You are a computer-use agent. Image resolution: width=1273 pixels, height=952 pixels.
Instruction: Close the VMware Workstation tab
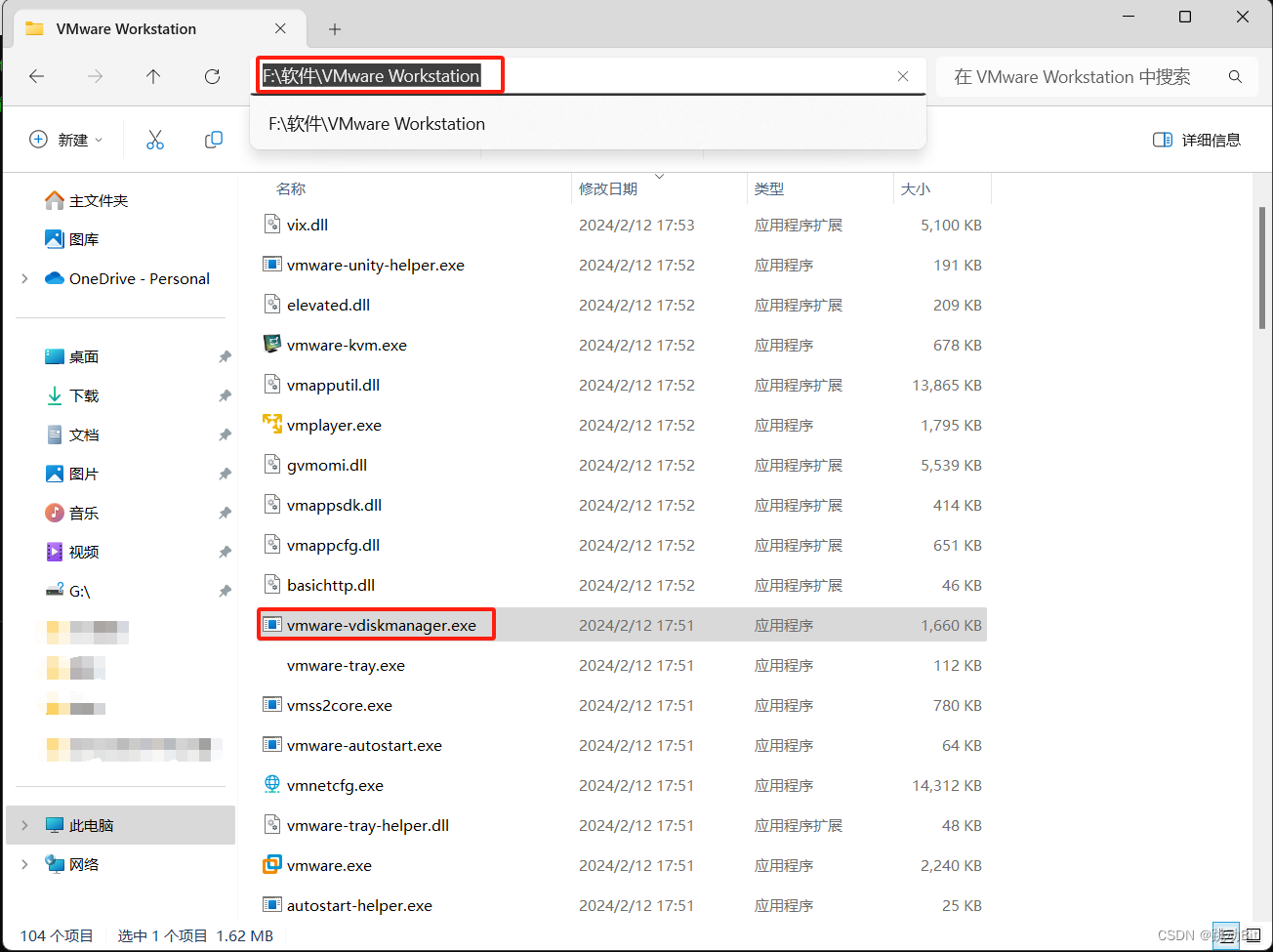tap(280, 28)
